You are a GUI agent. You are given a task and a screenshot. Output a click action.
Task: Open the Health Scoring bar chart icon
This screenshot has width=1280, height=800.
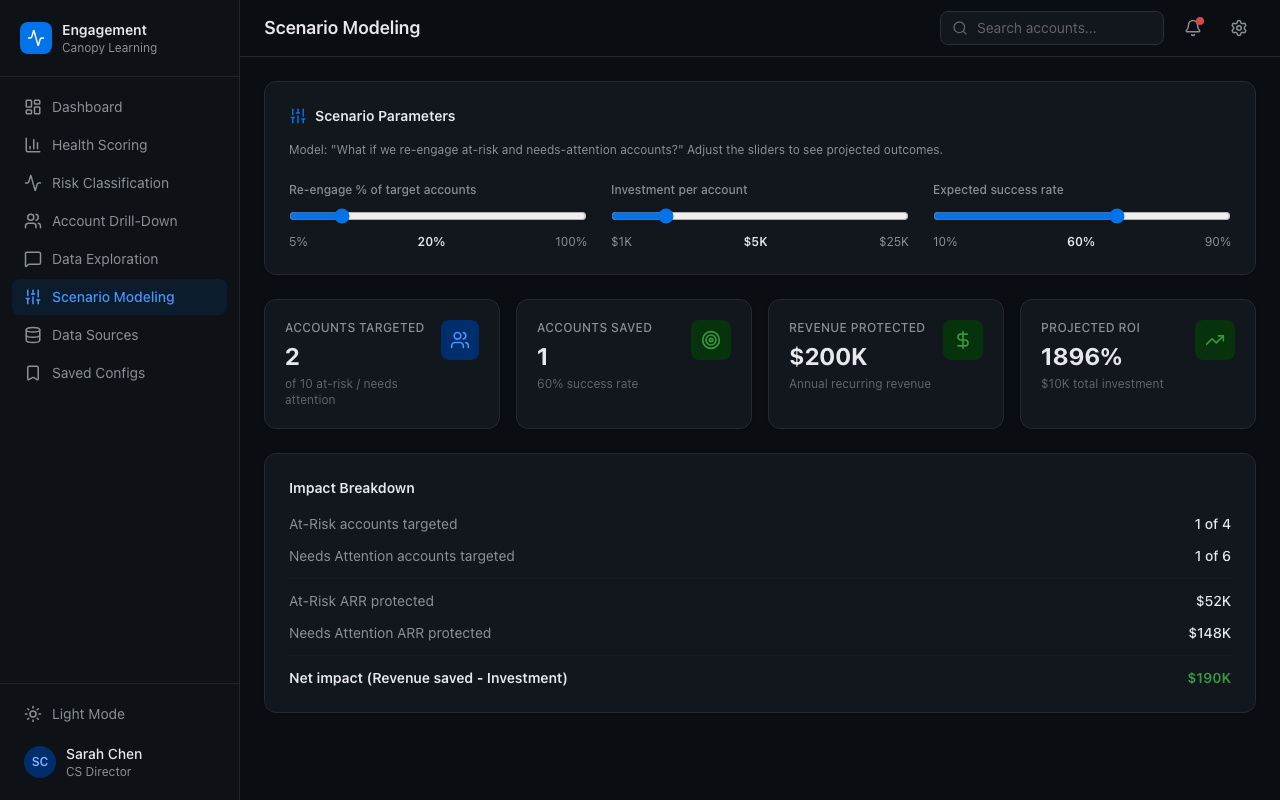32,144
